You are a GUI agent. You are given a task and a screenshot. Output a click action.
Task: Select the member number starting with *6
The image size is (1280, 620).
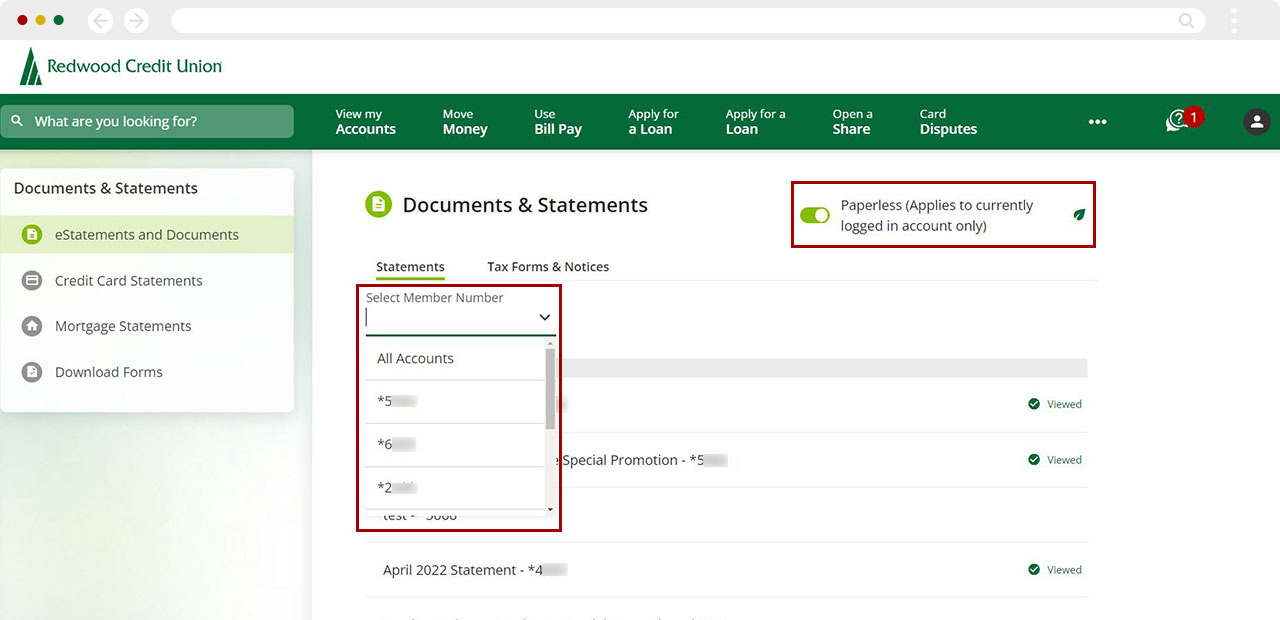[x=396, y=444]
